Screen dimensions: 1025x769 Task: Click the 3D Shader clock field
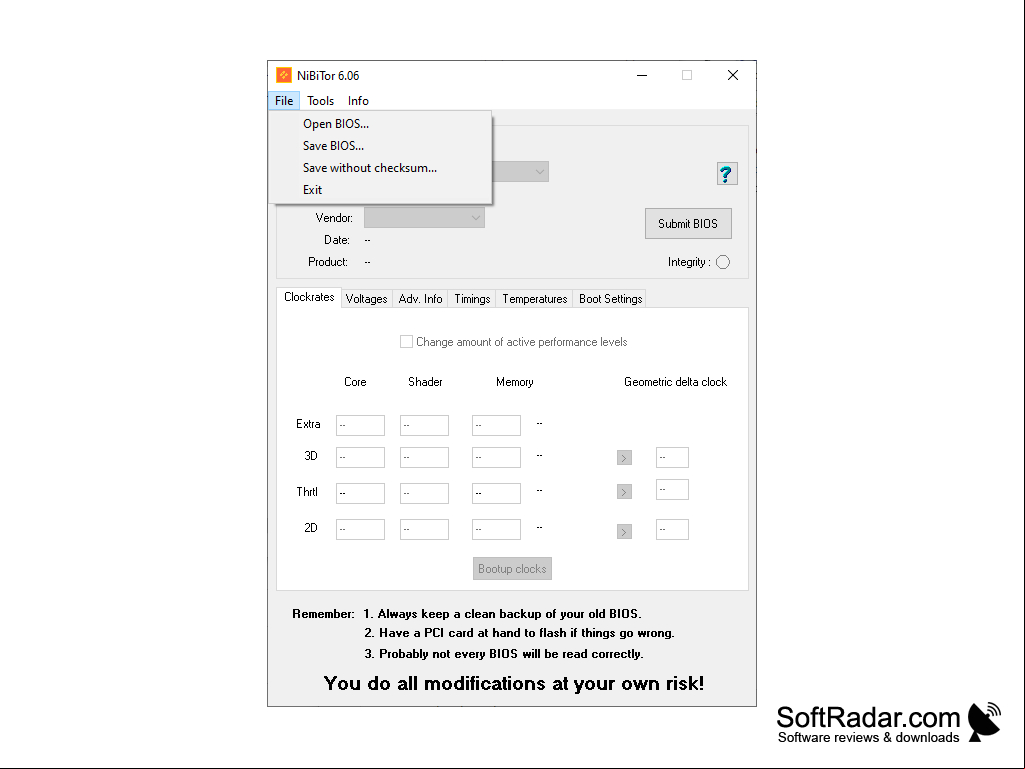424,457
